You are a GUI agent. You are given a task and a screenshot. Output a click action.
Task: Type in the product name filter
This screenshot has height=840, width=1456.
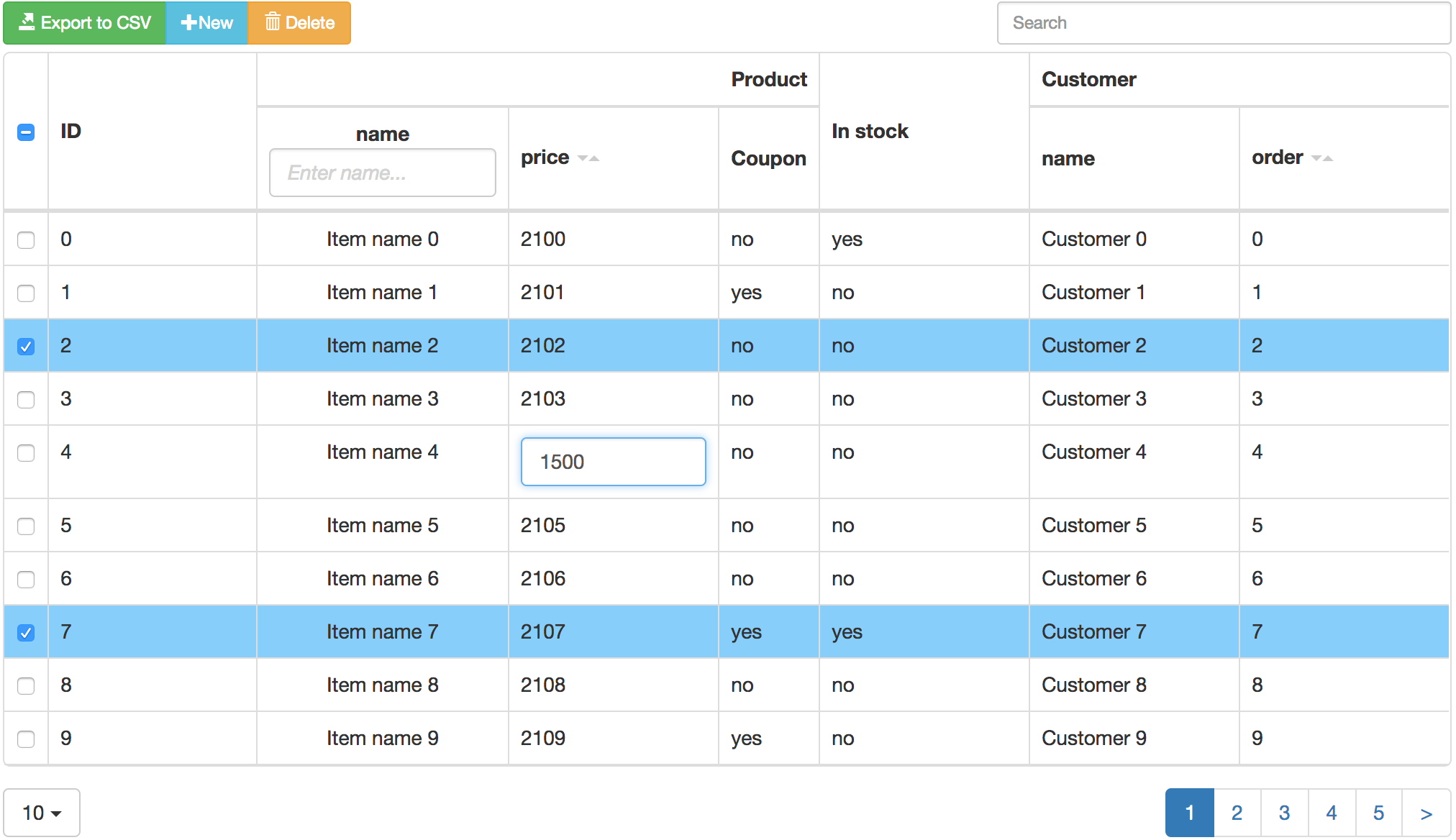(x=383, y=172)
